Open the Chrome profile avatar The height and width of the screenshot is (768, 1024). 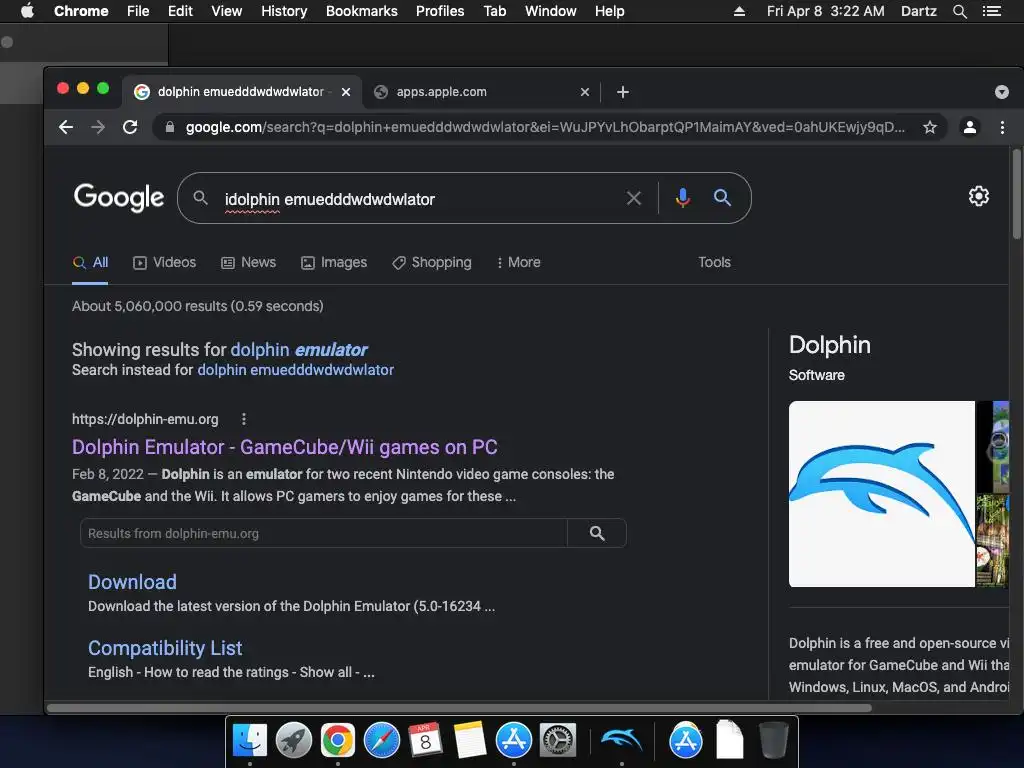pyautogui.click(x=970, y=127)
